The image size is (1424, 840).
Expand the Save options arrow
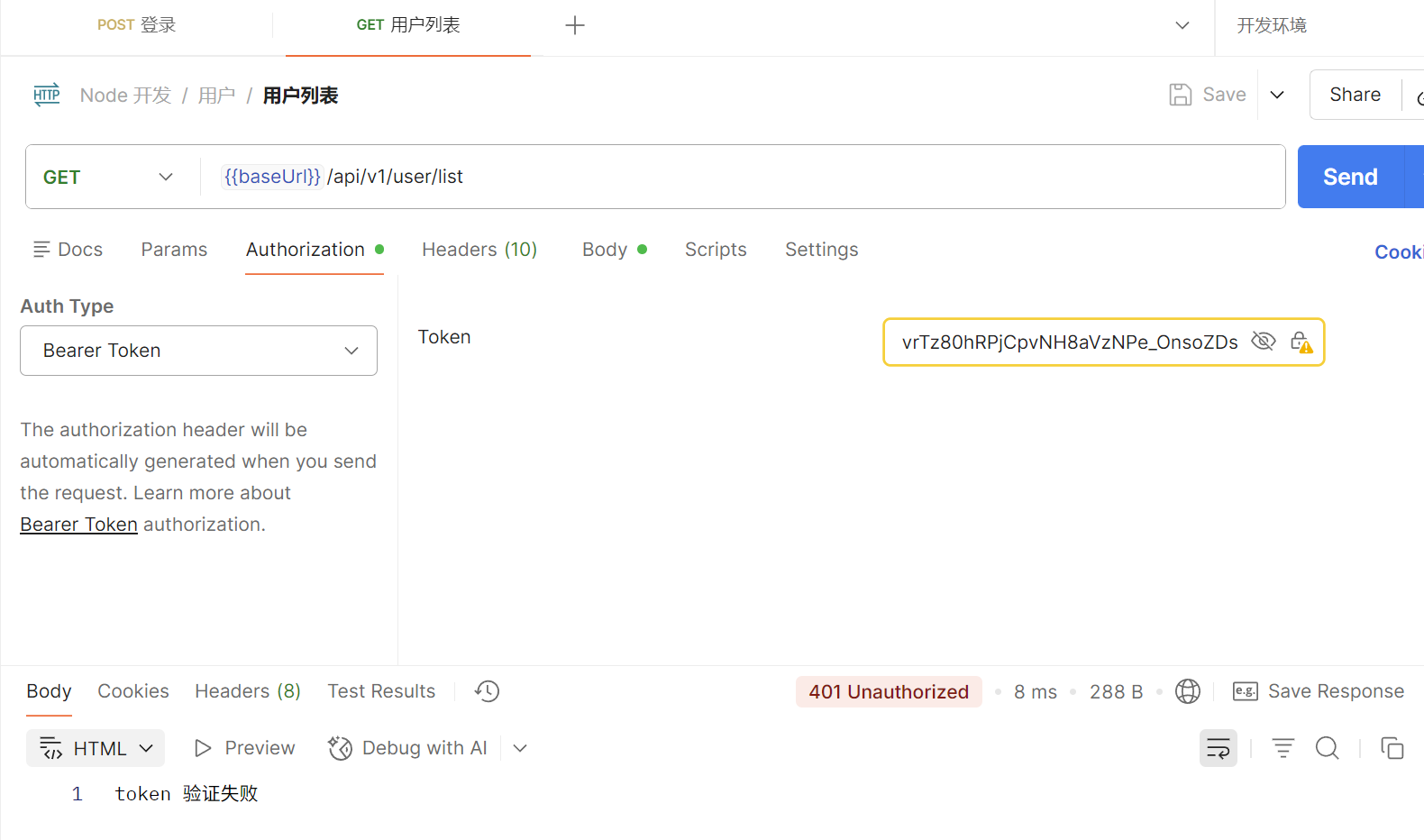click(1277, 95)
